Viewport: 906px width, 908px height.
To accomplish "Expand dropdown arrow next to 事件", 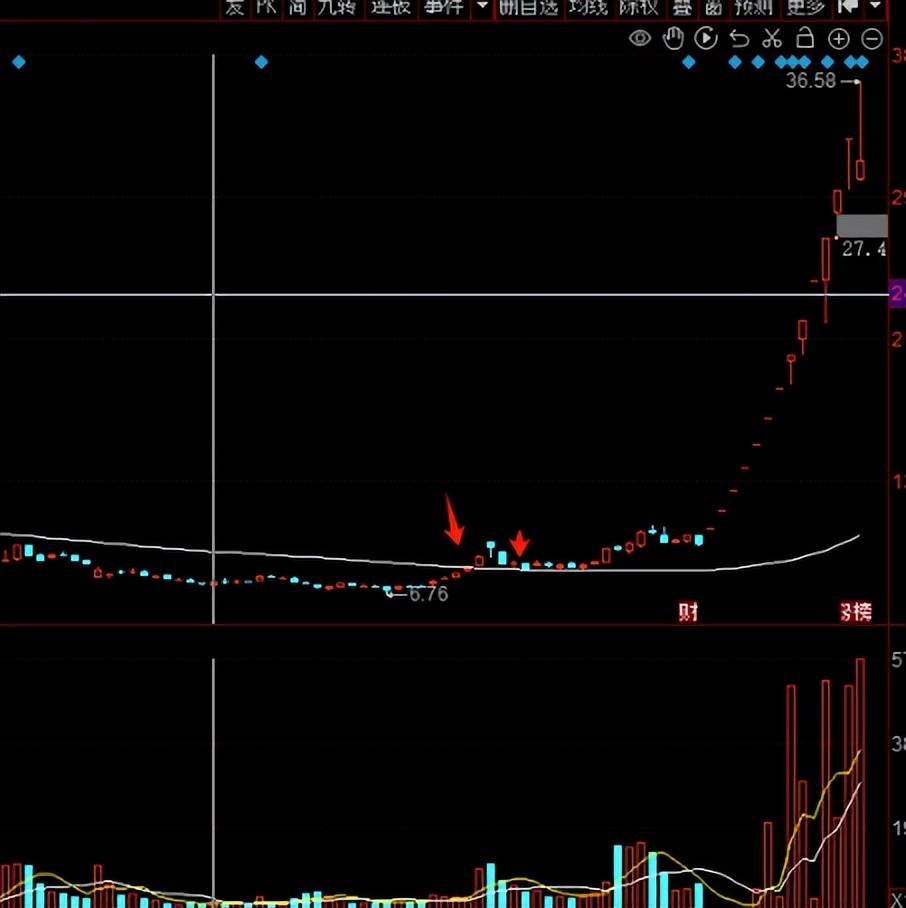I will pyautogui.click(x=482, y=6).
